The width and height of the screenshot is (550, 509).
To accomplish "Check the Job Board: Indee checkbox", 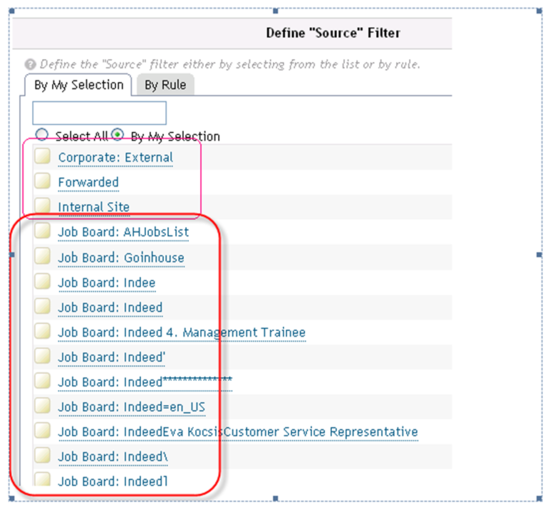I will point(43,281).
